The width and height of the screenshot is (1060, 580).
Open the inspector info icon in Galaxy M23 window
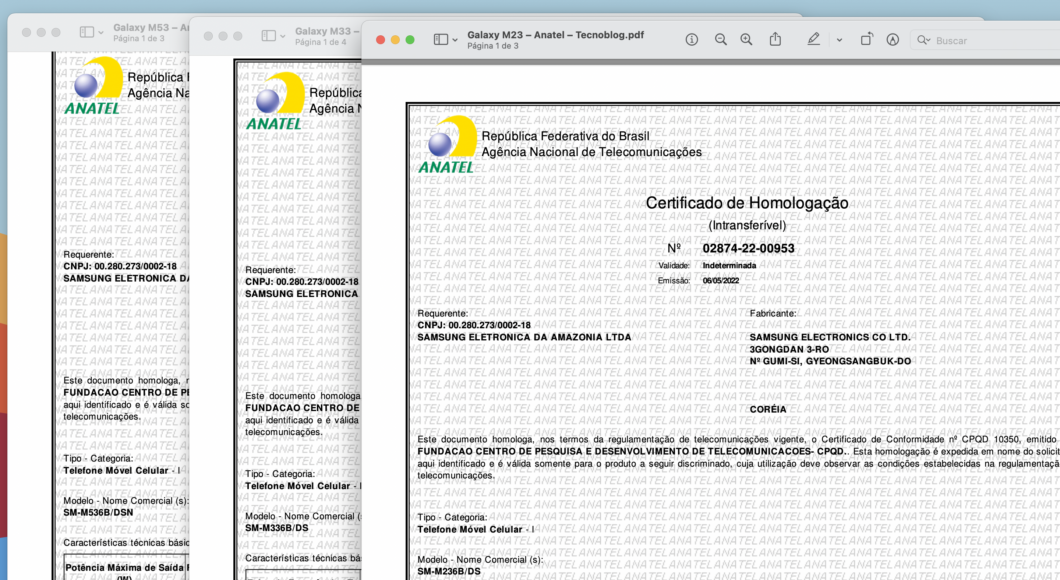tap(692, 40)
